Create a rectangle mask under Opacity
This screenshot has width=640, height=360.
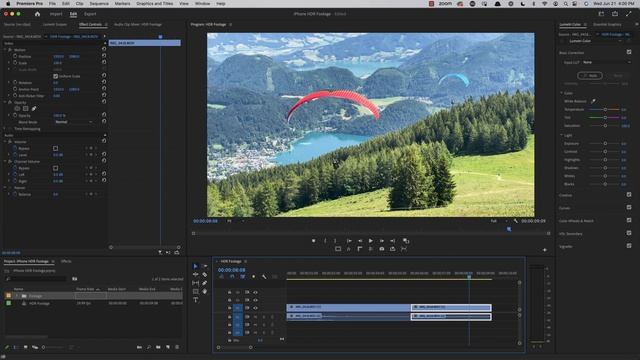25,109
